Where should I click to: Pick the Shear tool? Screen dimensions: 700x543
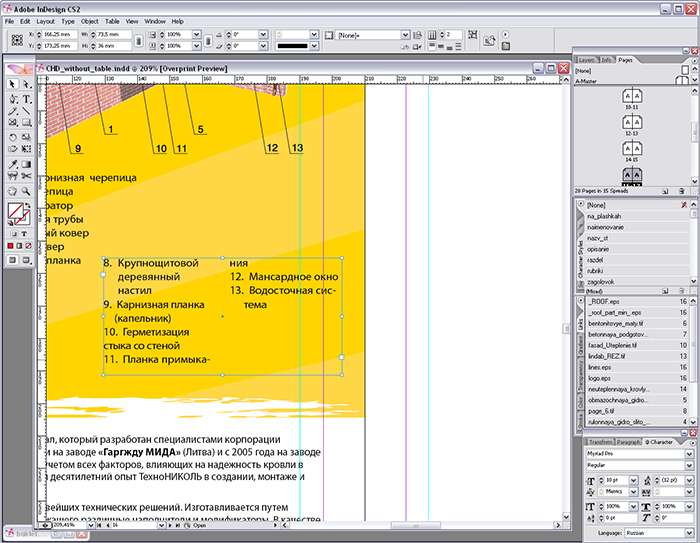[x=12, y=149]
